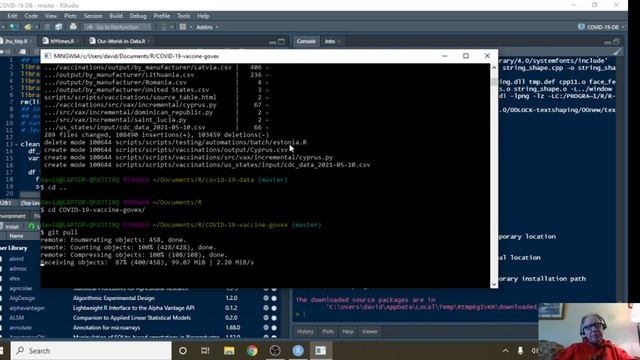Image resolution: width=640 pixels, height=360 pixels.
Task: Open the alphavantager package link
Action: coord(27,308)
